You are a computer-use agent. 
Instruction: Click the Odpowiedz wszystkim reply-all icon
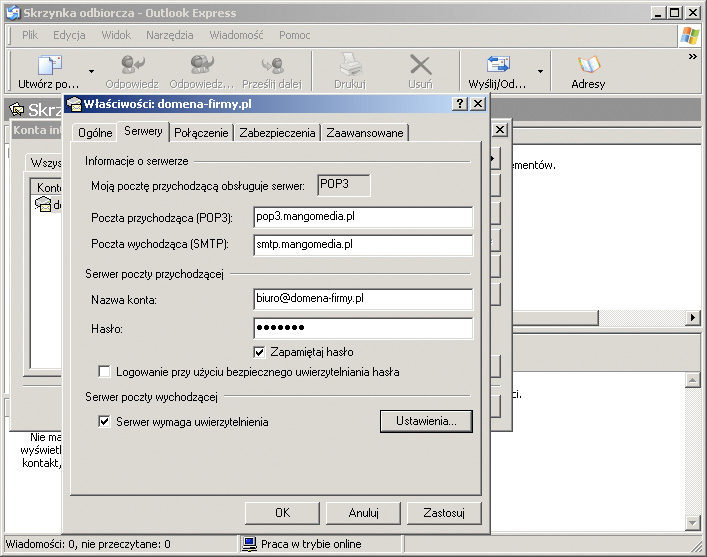pyautogui.click(x=202, y=65)
